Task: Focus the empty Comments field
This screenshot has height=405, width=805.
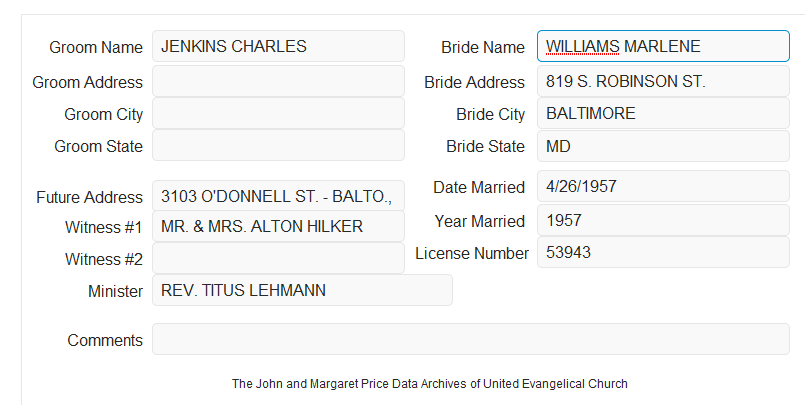Action: pyautogui.click(x=471, y=339)
